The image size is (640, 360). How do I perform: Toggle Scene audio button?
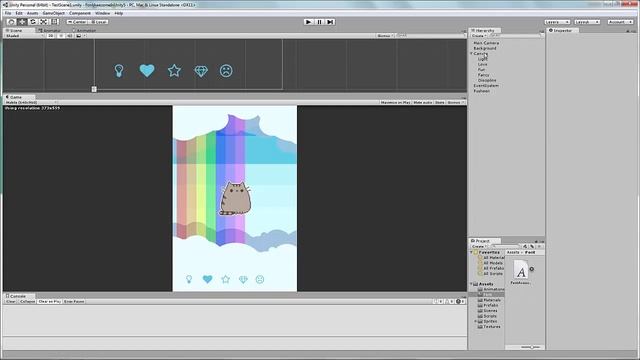[x=69, y=36]
